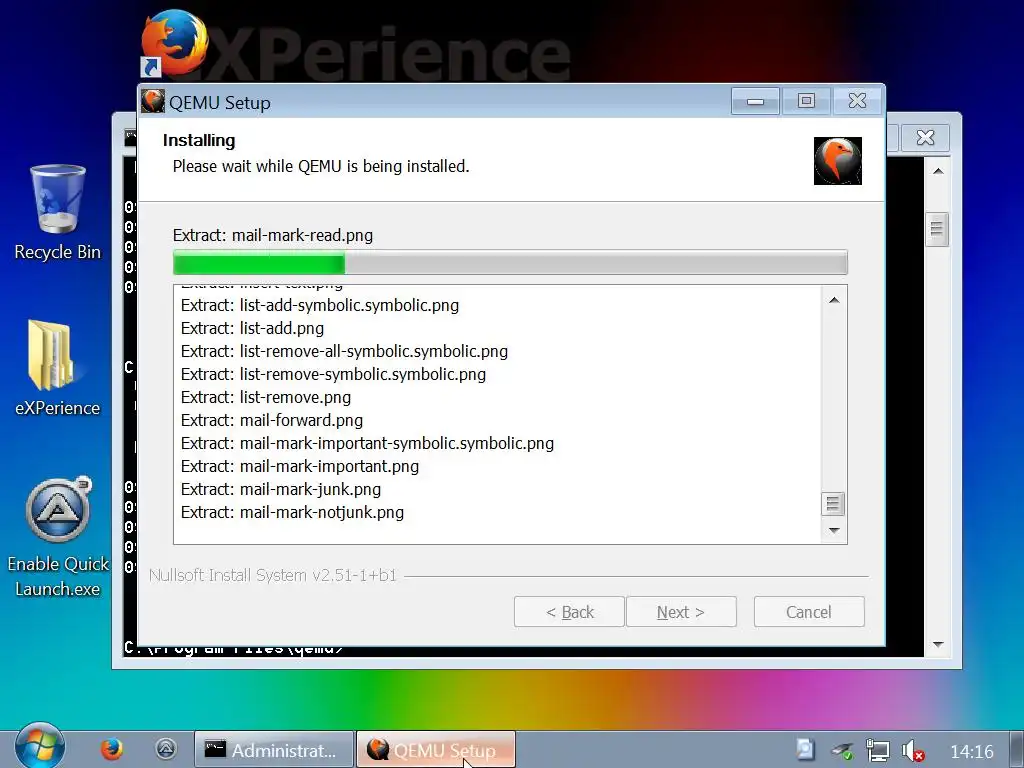1024x768 pixels.
Task: Select log line mail-mark-junk.png
Action: tap(281, 489)
